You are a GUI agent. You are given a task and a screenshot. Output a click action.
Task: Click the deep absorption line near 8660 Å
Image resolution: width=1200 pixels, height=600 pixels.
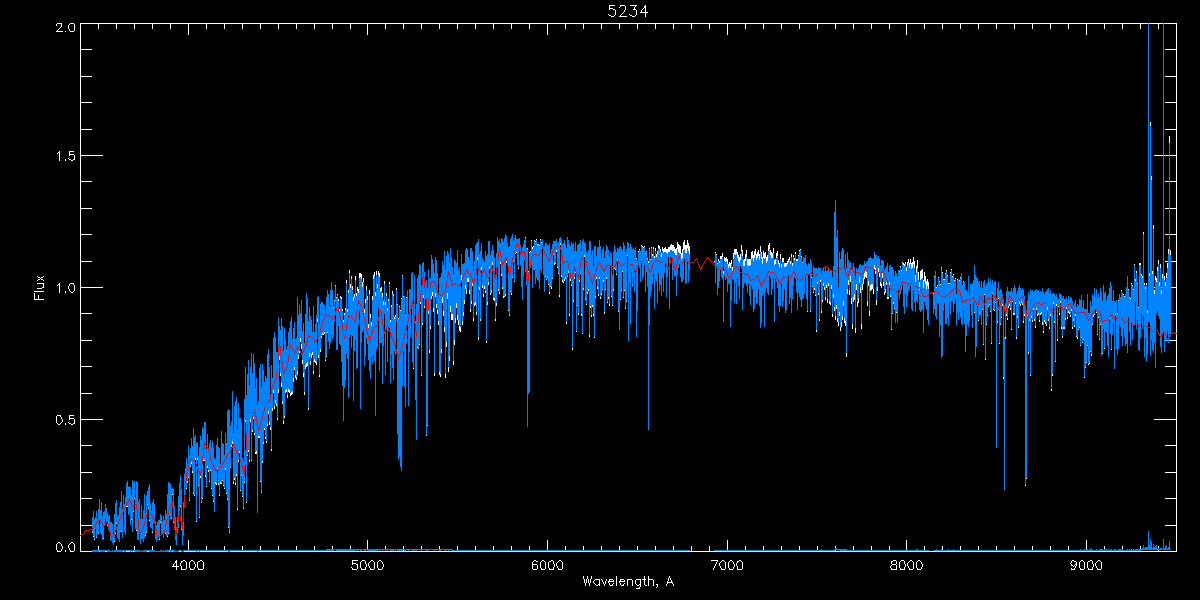click(1025, 470)
